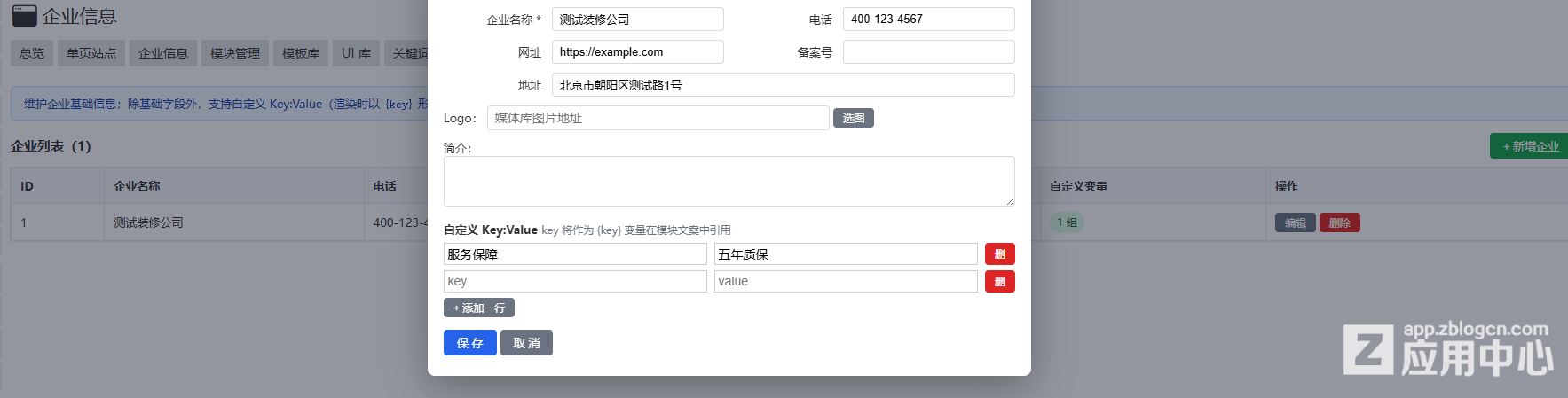
Task: Delete the empty key-value row
Action: coord(1000,281)
